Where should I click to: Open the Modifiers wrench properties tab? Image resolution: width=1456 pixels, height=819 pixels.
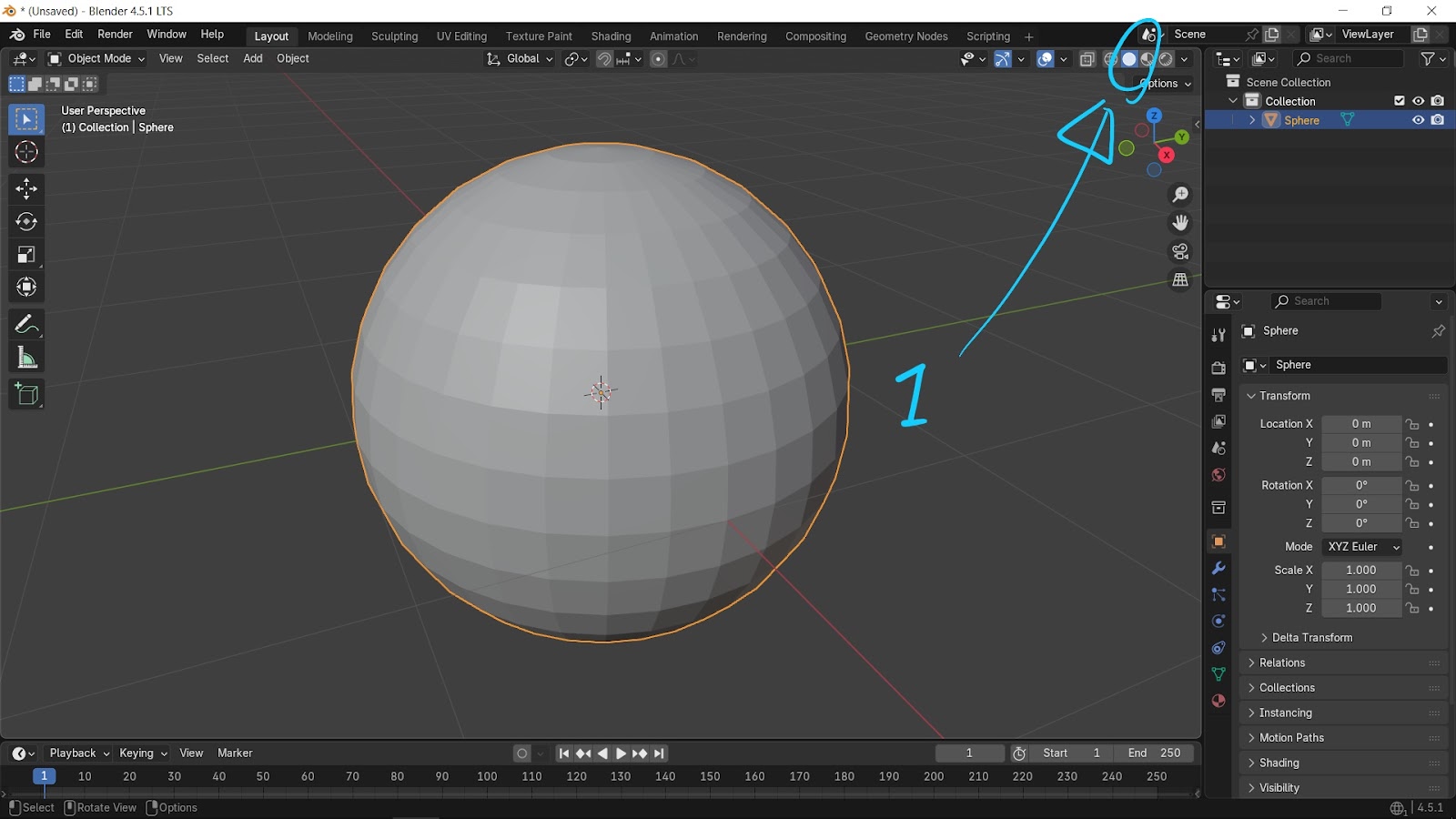click(1218, 568)
